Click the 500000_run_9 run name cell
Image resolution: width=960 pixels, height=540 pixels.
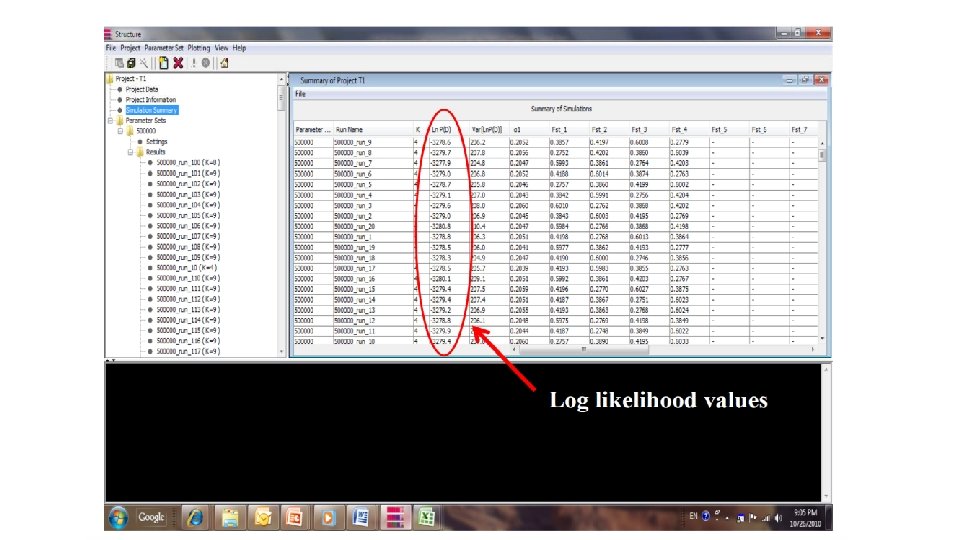click(x=373, y=142)
